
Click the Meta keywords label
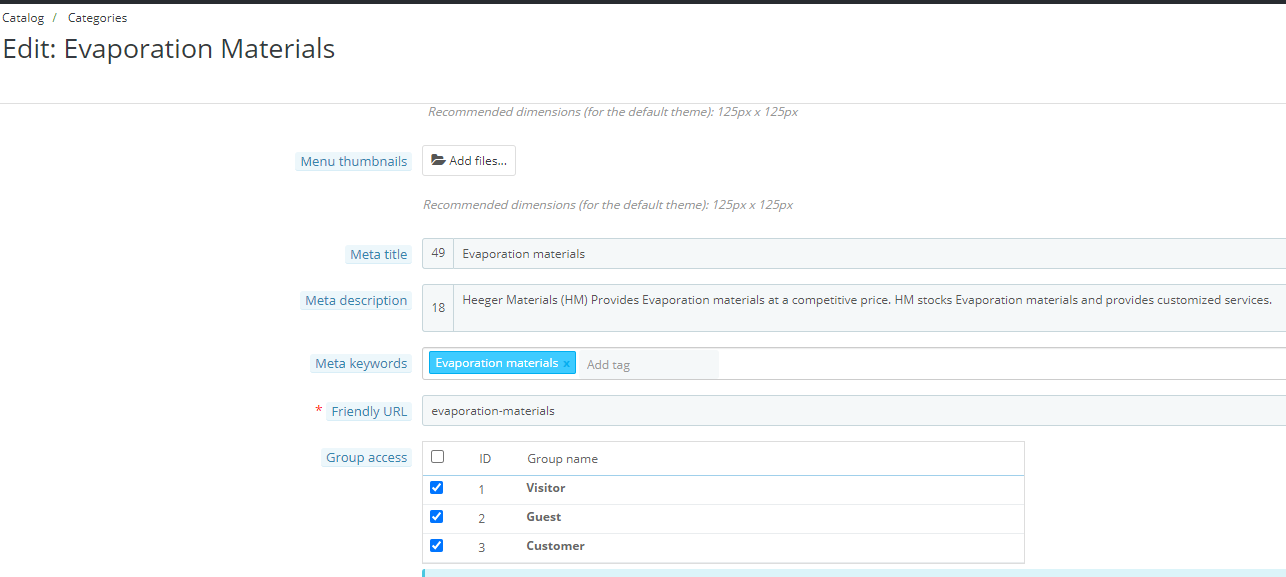(361, 364)
